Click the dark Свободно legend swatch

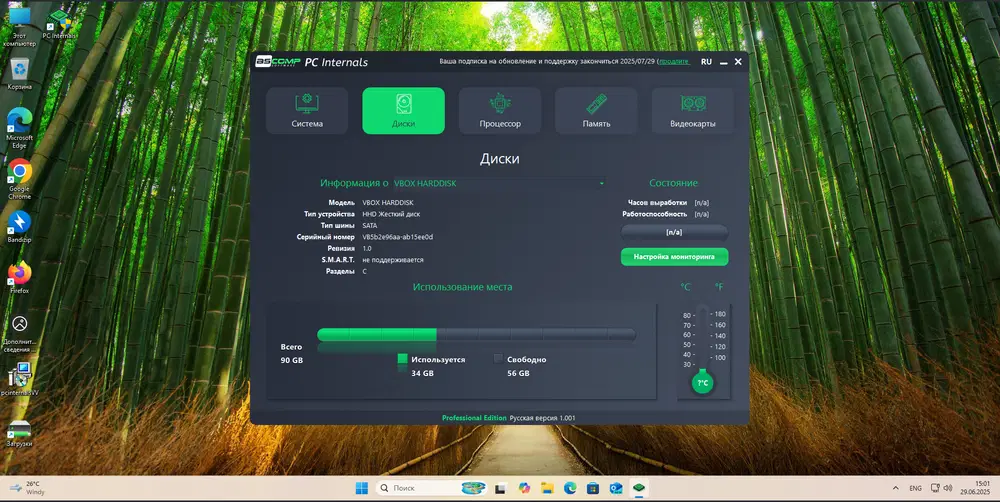pyautogui.click(x=498, y=359)
